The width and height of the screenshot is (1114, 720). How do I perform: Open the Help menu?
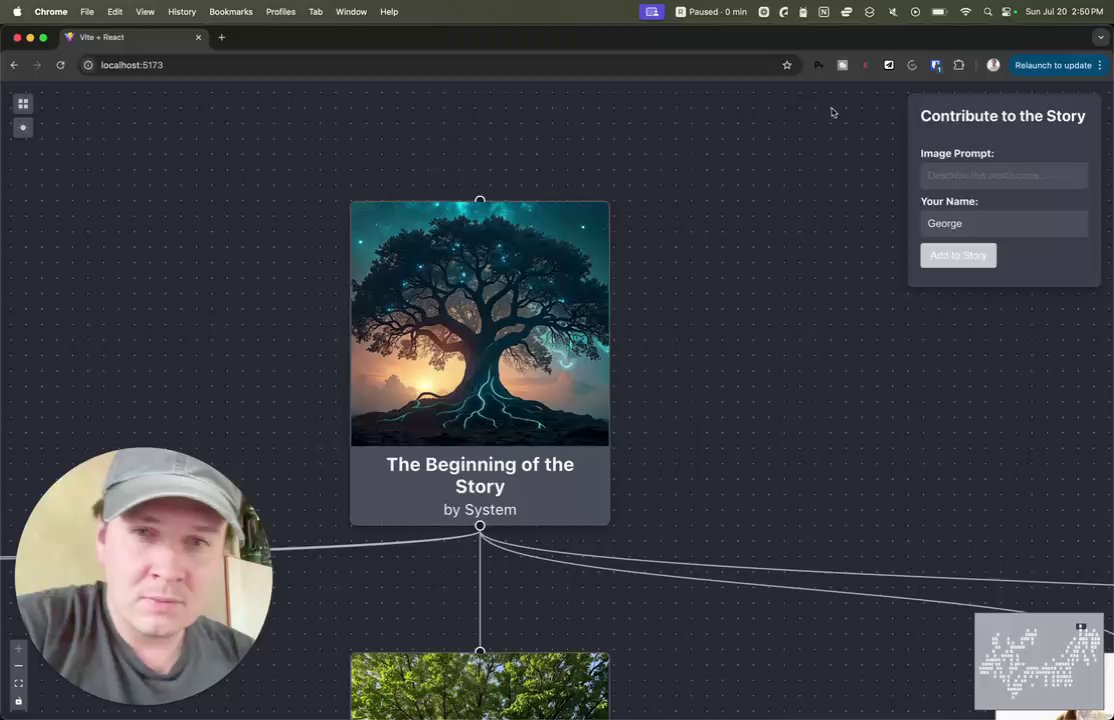click(x=389, y=11)
